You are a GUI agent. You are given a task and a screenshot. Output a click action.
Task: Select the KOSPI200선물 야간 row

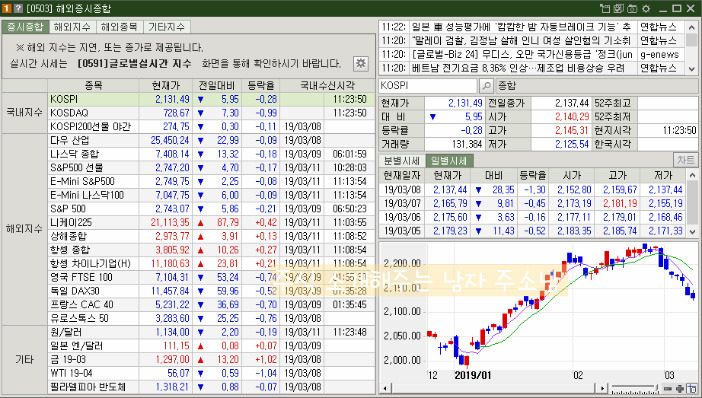[x=211, y=127]
